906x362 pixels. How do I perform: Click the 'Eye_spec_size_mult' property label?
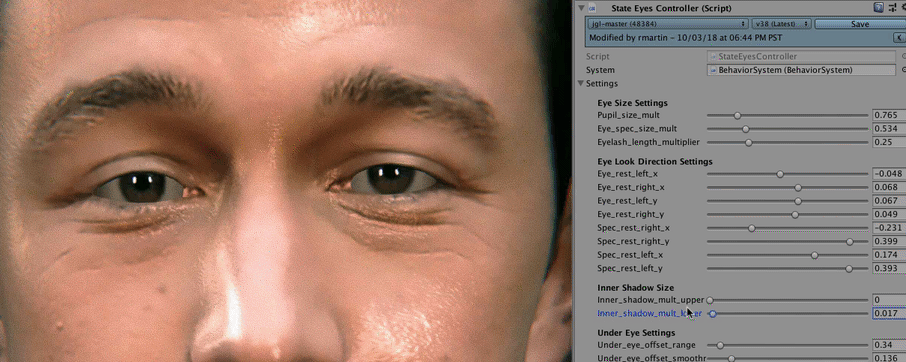click(637, 129)
